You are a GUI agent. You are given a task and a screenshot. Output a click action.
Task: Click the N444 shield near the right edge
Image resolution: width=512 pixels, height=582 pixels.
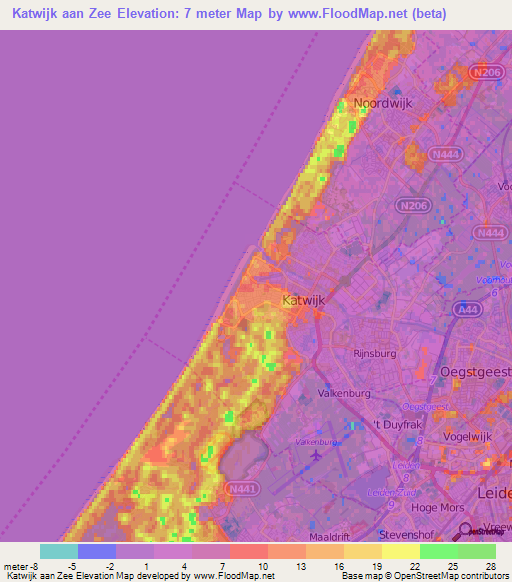click(490, 233)
